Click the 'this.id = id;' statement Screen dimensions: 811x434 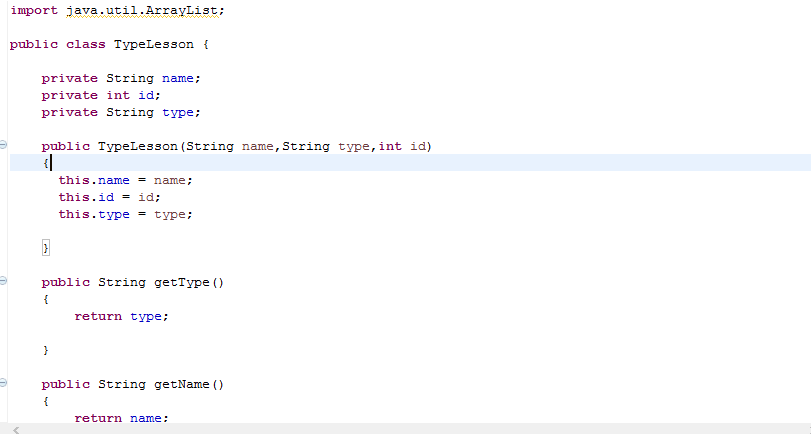click(x=110, y=197)
